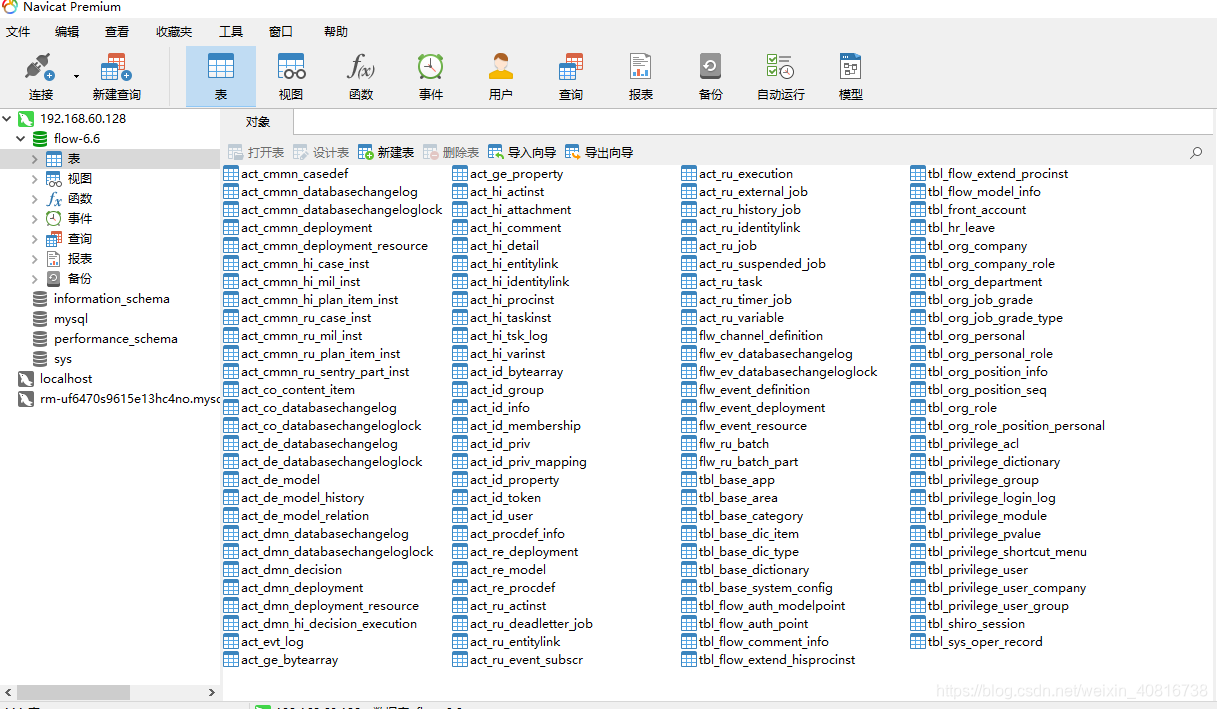The width and height of the screenshot is (1217, 709).
Task: Click the sidebar scrollbar right arrow
Action: tap(210, 692)
